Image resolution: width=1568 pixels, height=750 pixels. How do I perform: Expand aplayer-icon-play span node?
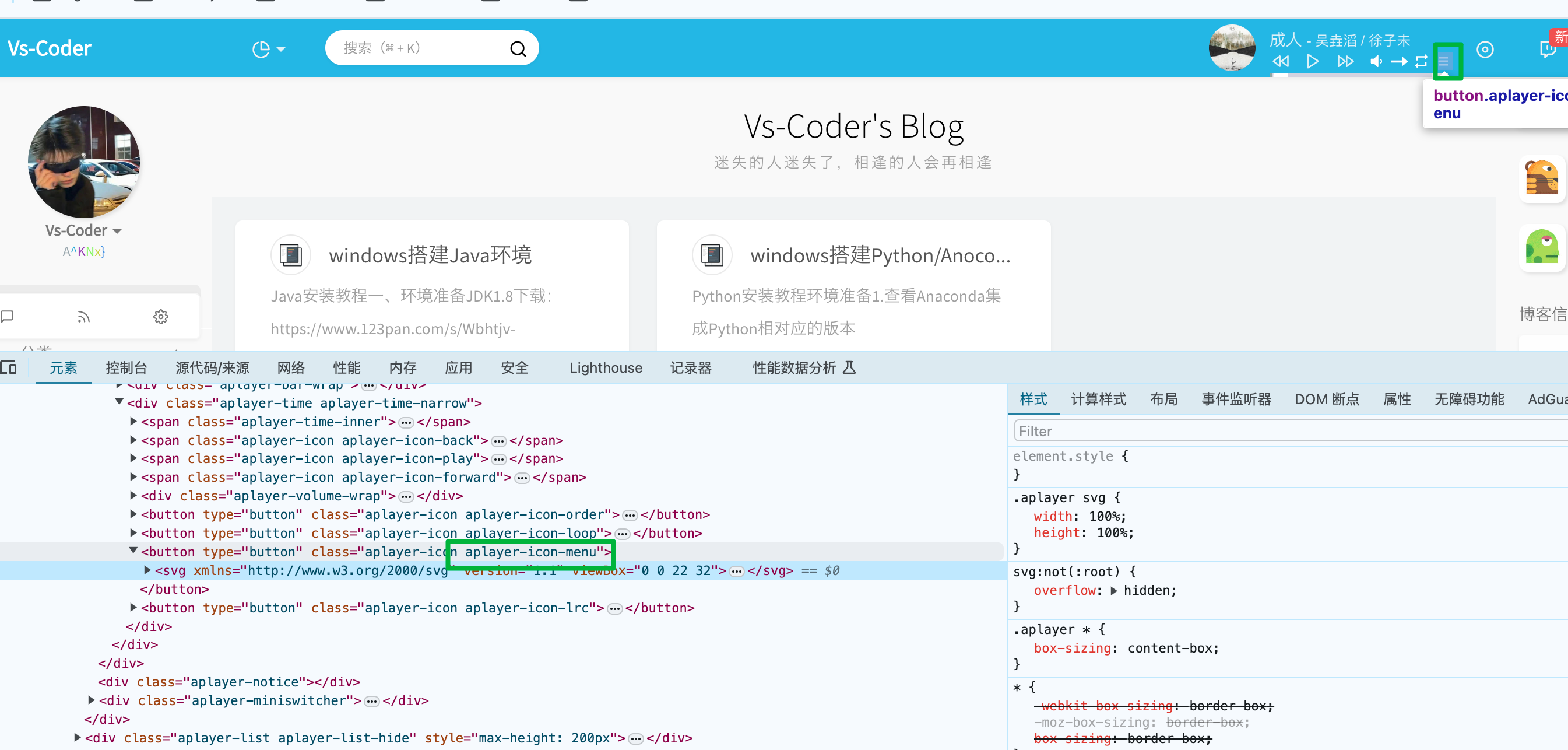tap(133, 458)
